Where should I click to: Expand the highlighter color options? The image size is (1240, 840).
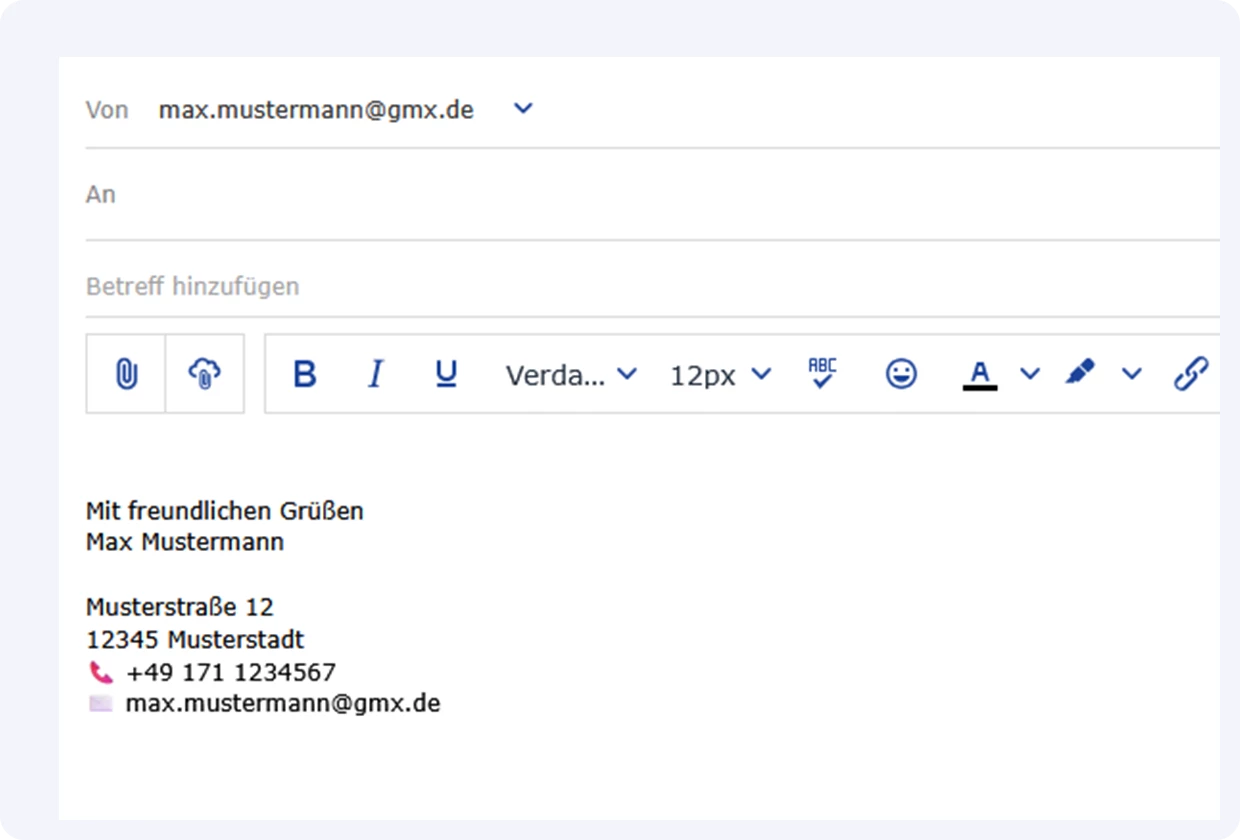1131,373
